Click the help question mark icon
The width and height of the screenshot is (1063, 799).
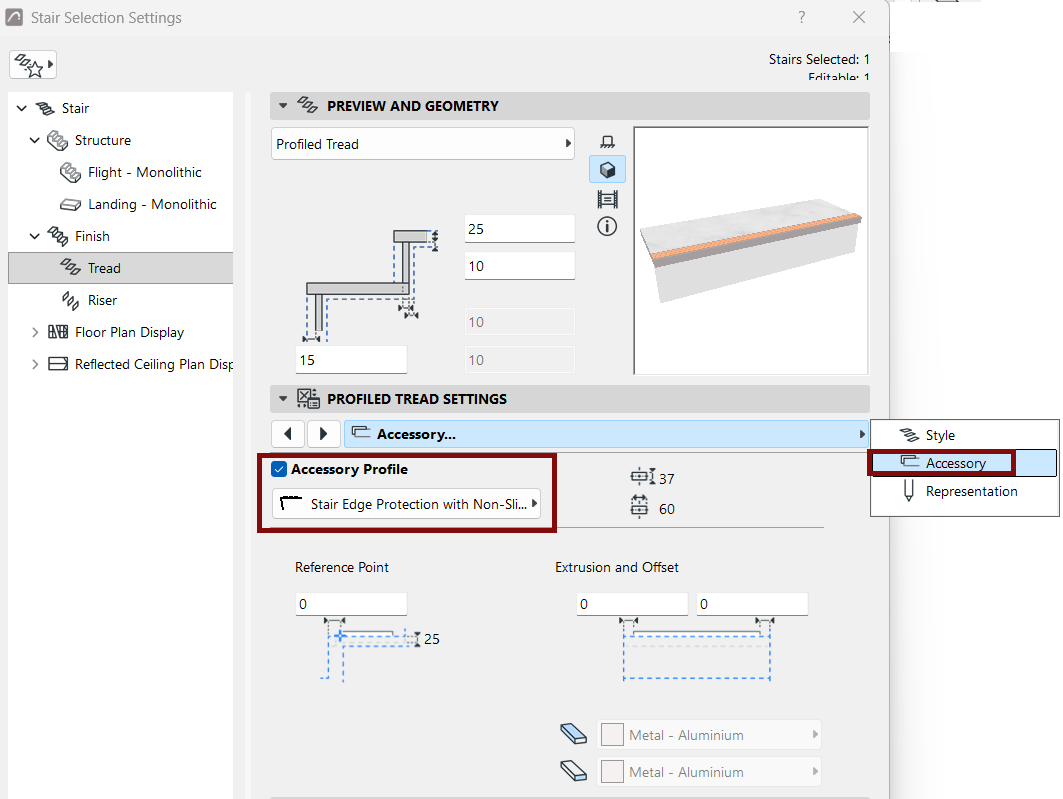tap(802, 17)
